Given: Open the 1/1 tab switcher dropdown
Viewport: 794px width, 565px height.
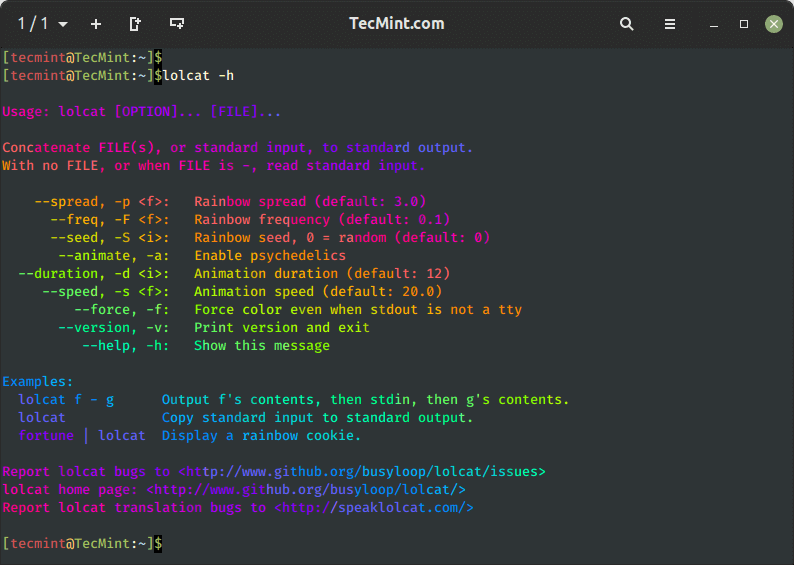Looking at the screenshot, I should [x=43, y=24].
